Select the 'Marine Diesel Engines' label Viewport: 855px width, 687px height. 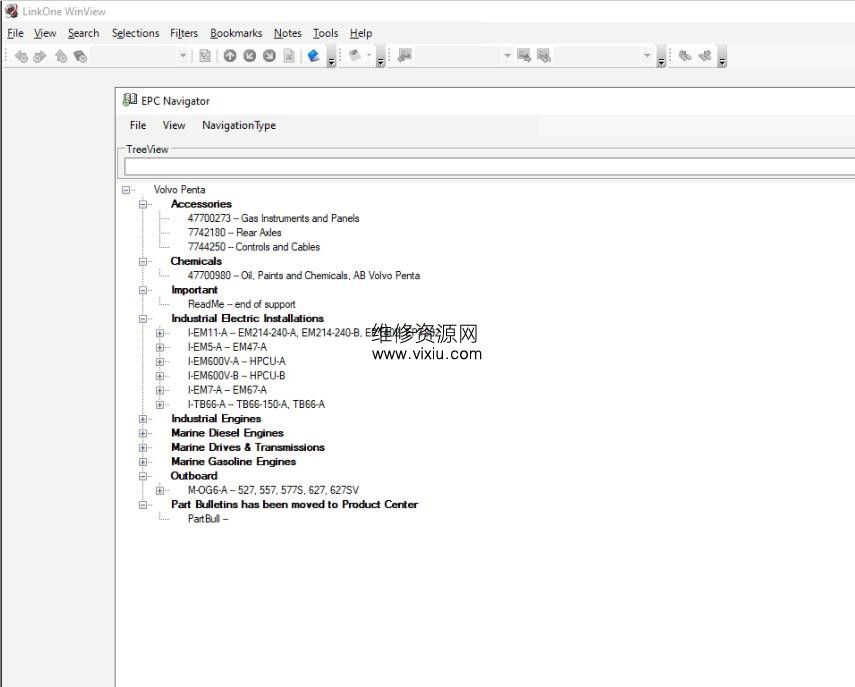click(x=227, y=433)
